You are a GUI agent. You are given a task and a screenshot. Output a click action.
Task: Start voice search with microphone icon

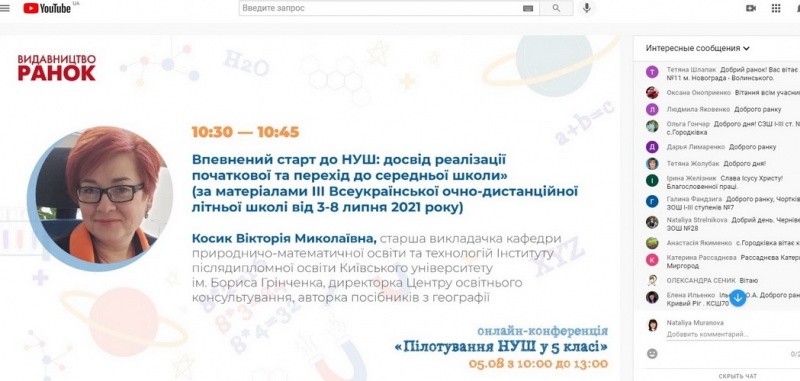pyautogui.click(x=587, y=8)
